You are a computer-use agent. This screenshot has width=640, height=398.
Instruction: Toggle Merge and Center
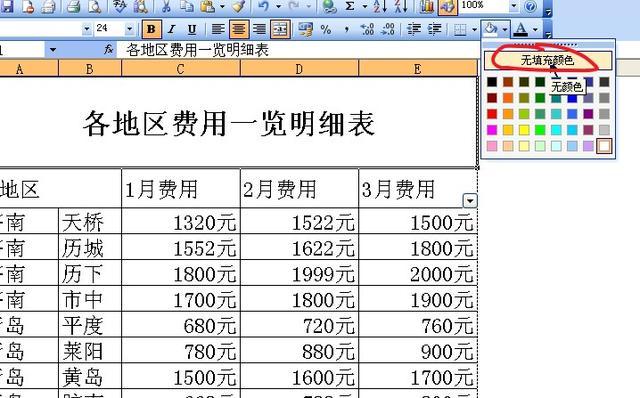click(280, 29)
